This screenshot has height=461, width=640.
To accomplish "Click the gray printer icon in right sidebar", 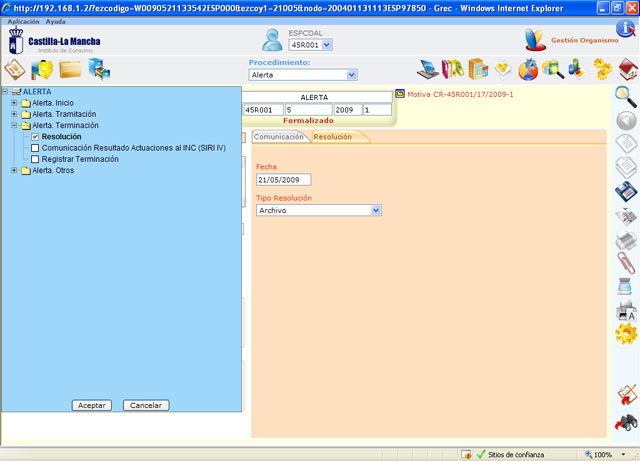I will coord(625,239).
